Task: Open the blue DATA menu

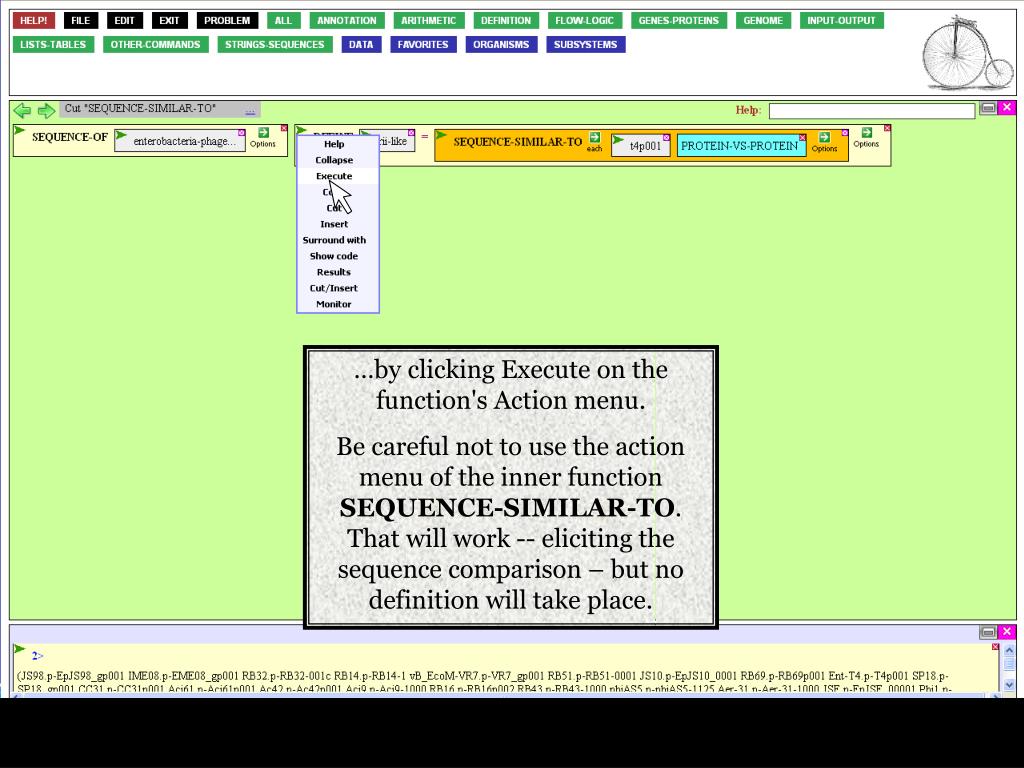Action: coord(361,44)
